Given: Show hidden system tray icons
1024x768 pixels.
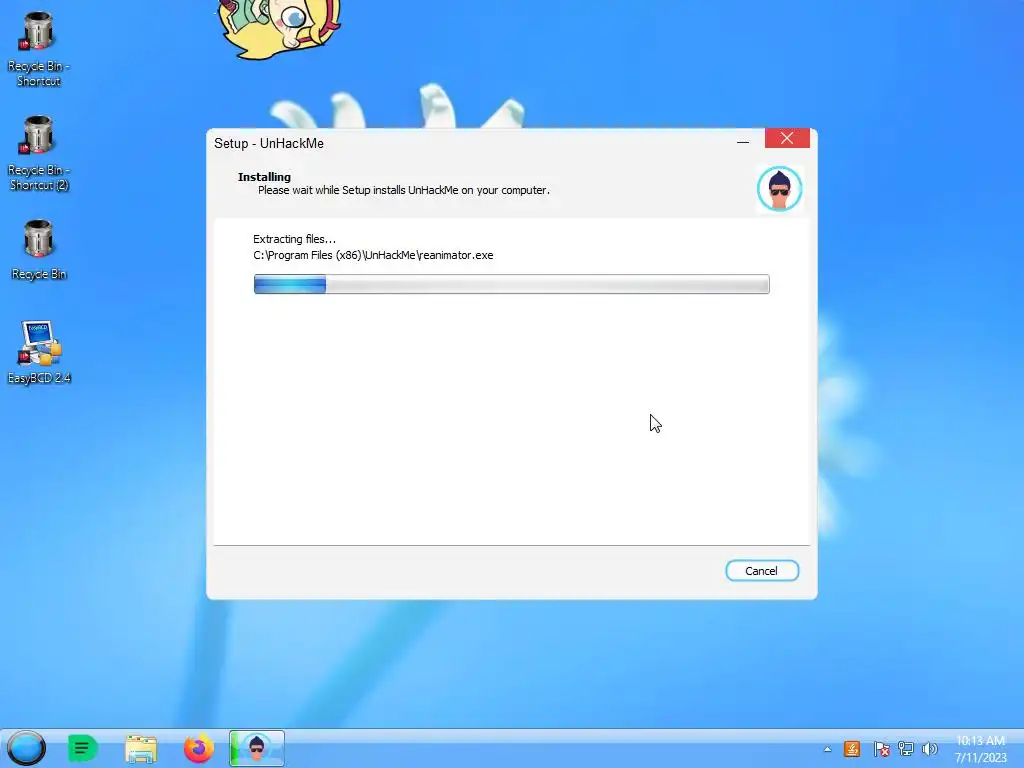Looking at the screenshot, I should [827, 749].
